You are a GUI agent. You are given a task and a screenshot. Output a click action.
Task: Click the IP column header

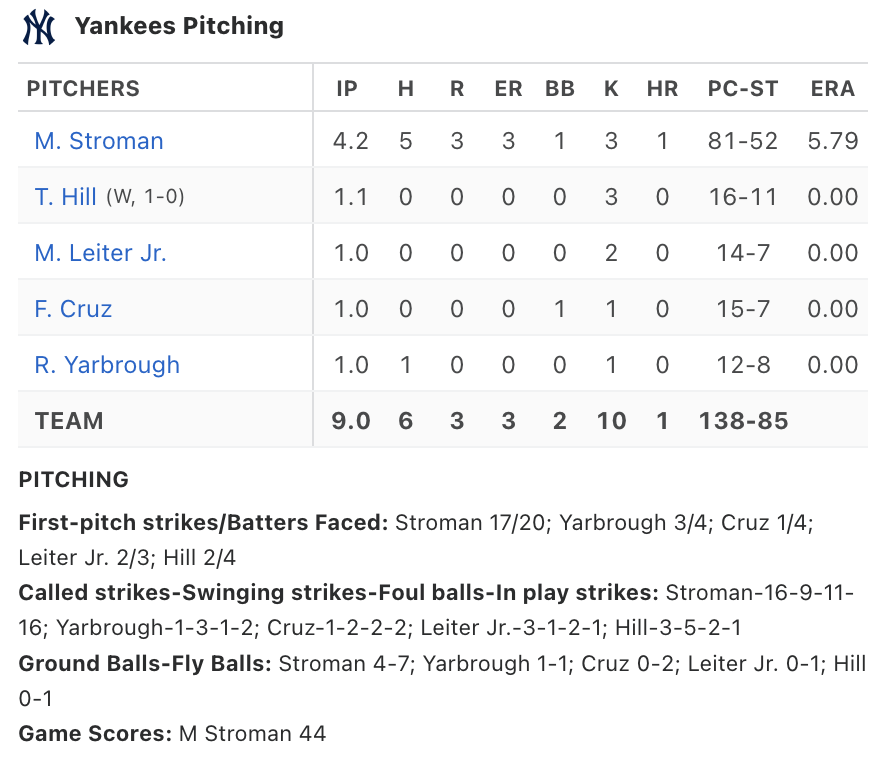click(347, 89)
